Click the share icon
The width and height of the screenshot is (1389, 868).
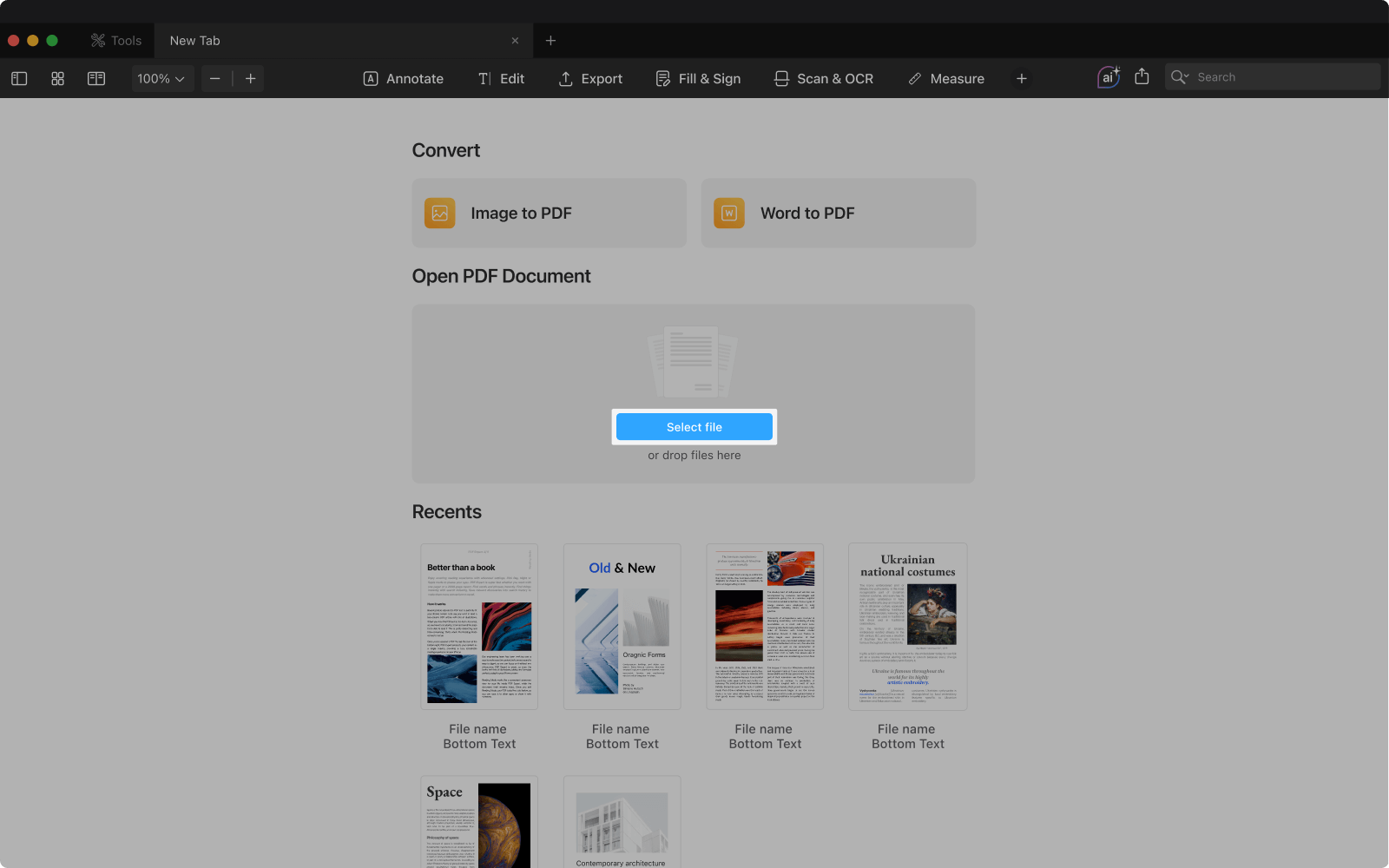1142,77
